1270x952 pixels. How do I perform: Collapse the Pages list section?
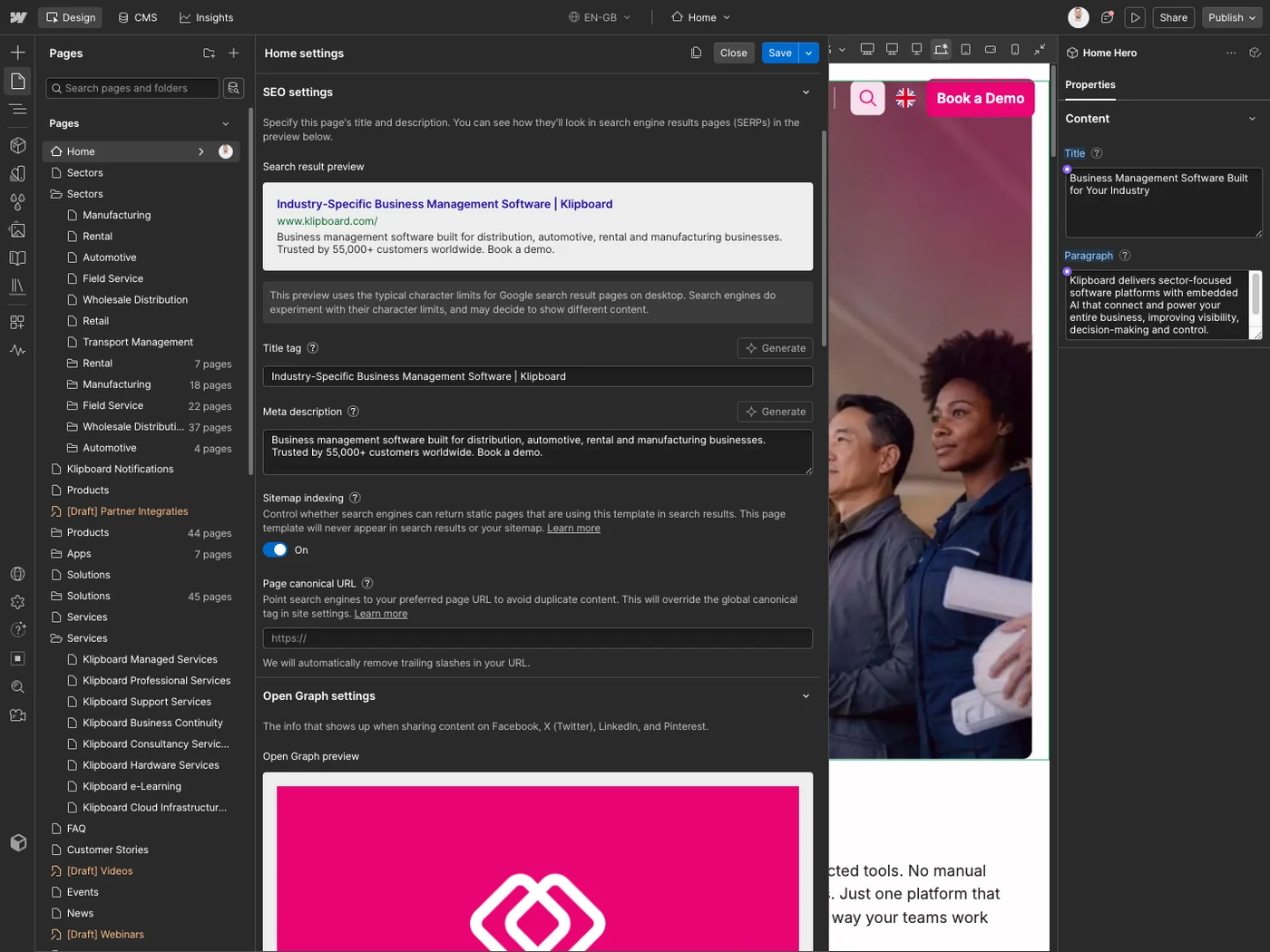[x=226, y=123]
